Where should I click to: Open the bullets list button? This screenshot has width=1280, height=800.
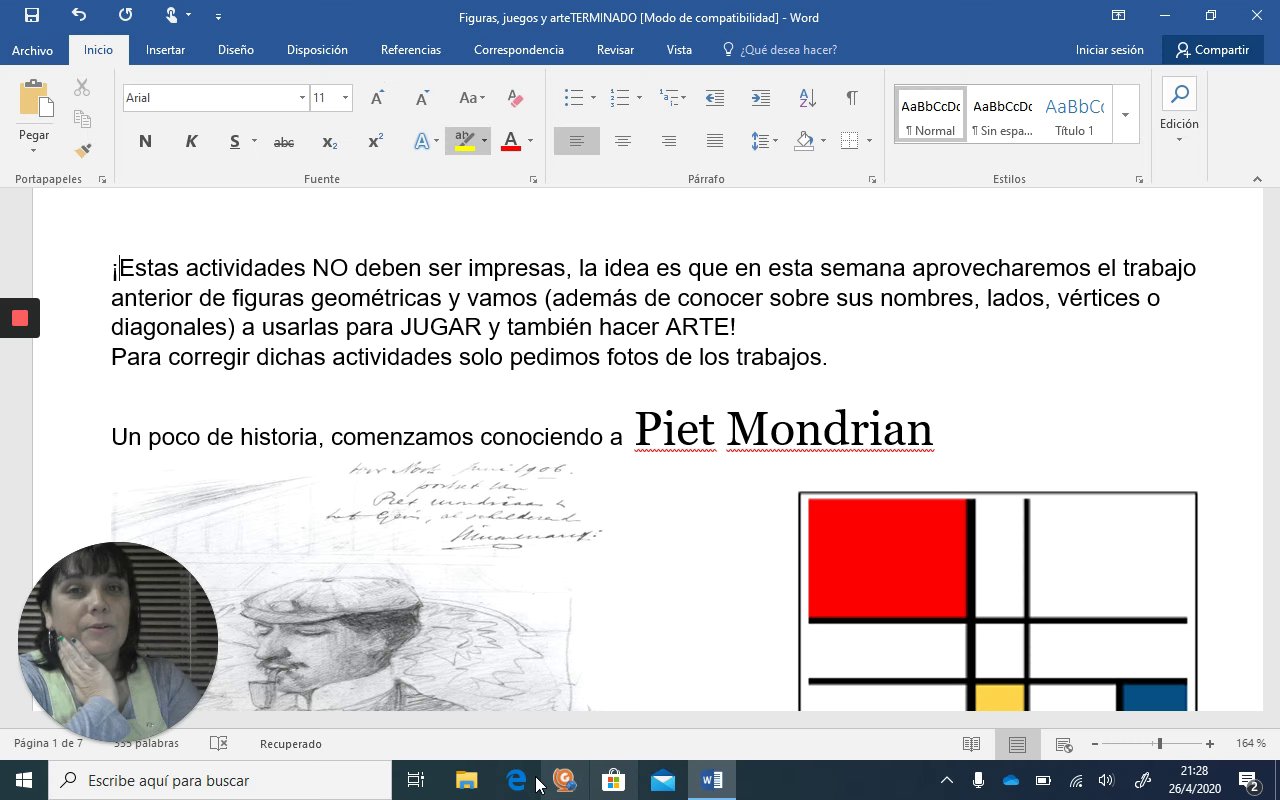pyautogui.click(x=573, y=98)
